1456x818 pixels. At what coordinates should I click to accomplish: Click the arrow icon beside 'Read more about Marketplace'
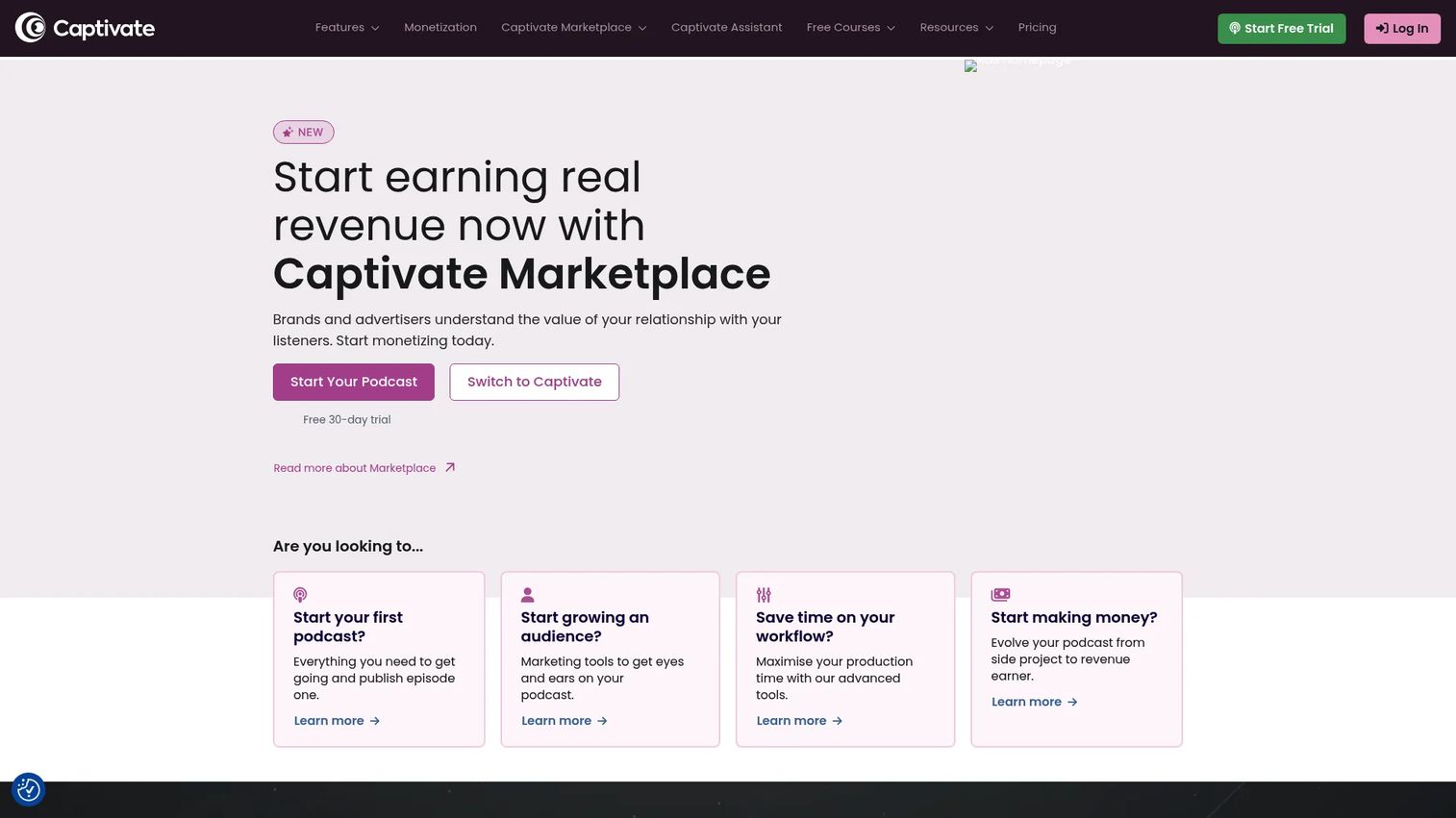449,467
